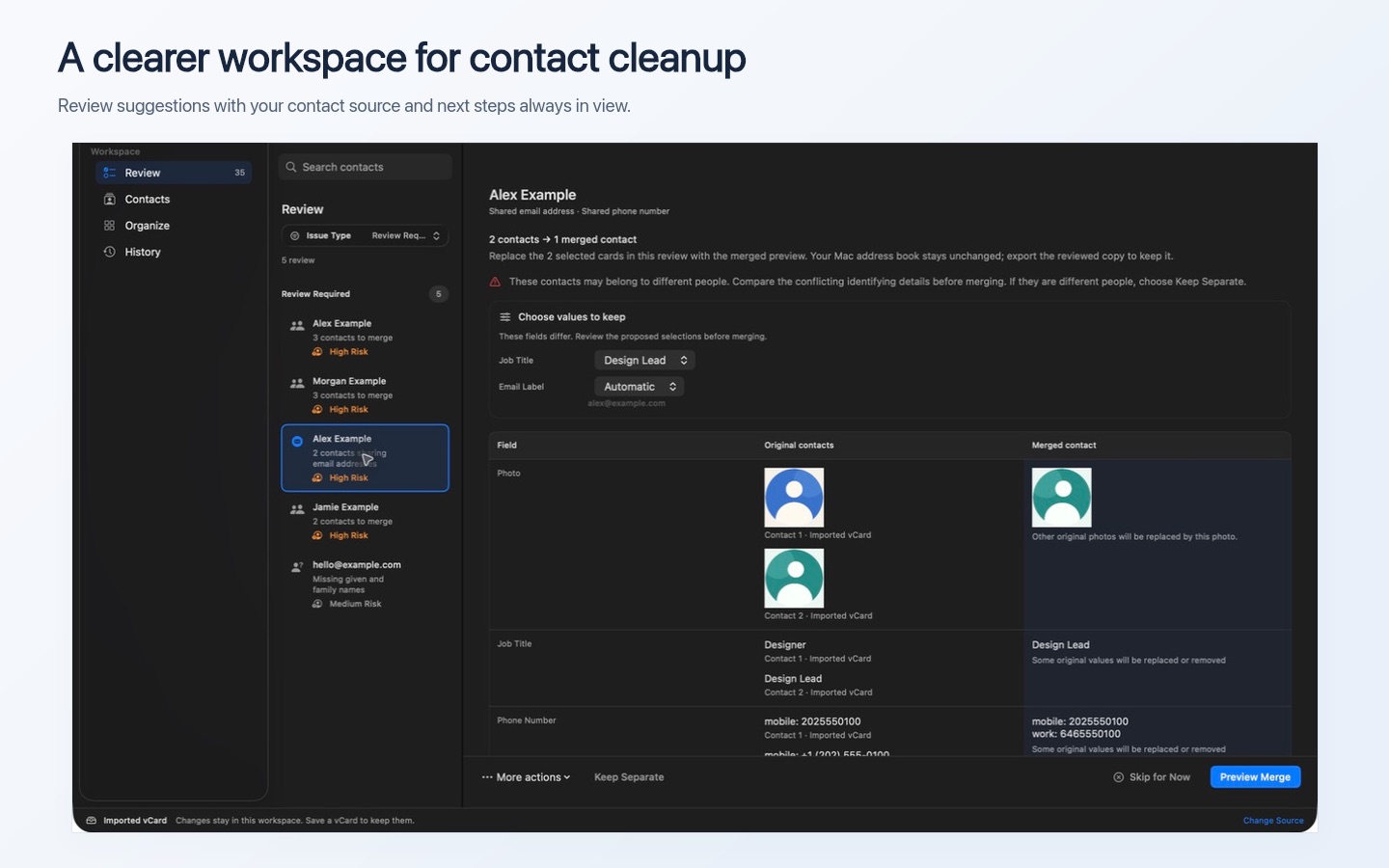Switch to the Organize section

coord(175,226)
